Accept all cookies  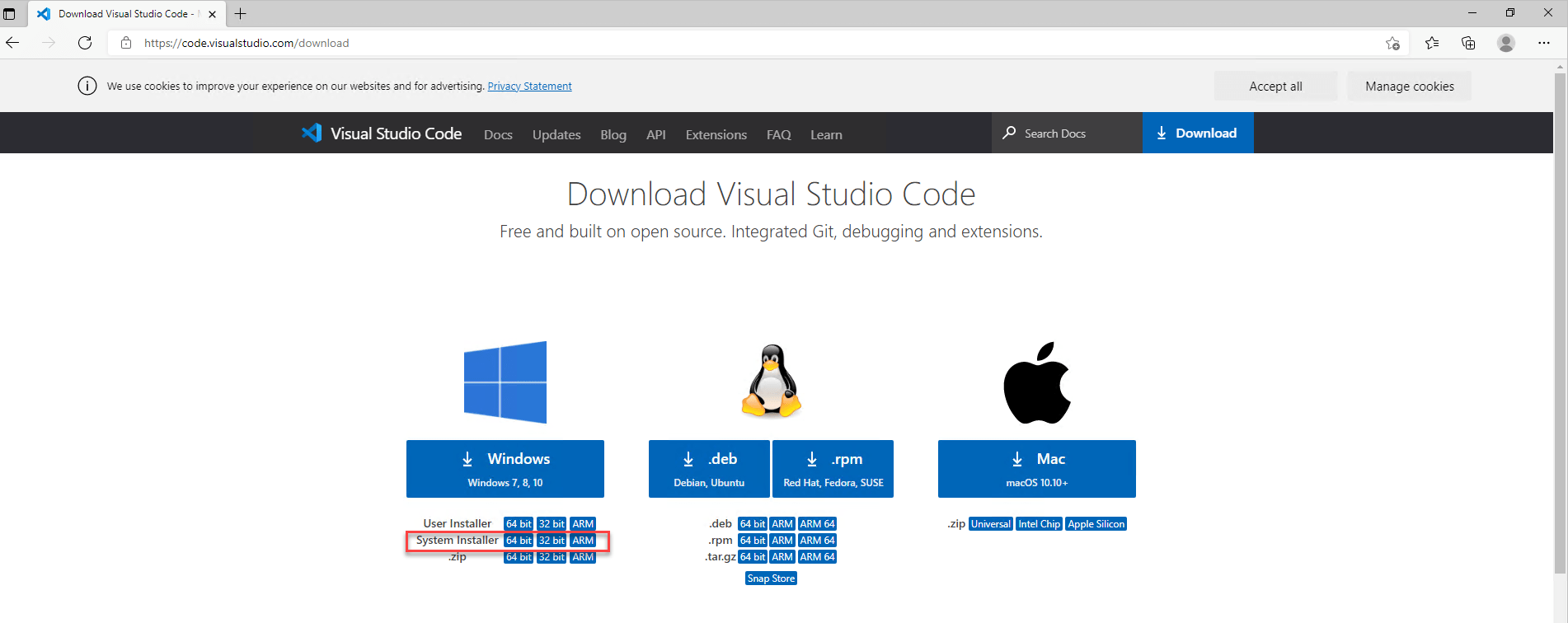1276,86
